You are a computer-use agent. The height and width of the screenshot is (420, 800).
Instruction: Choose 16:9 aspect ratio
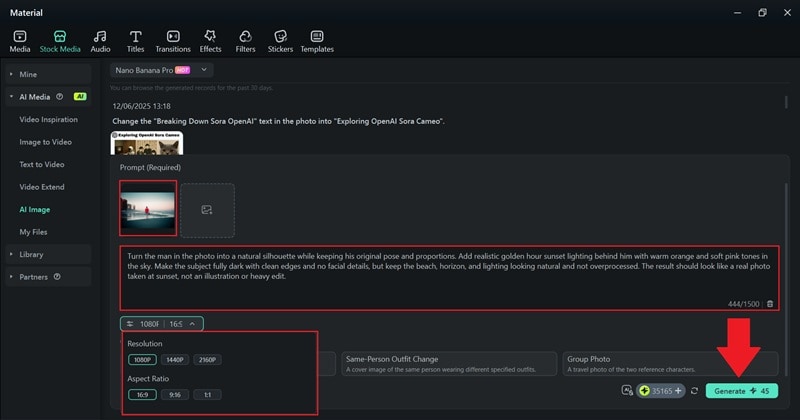142,395
